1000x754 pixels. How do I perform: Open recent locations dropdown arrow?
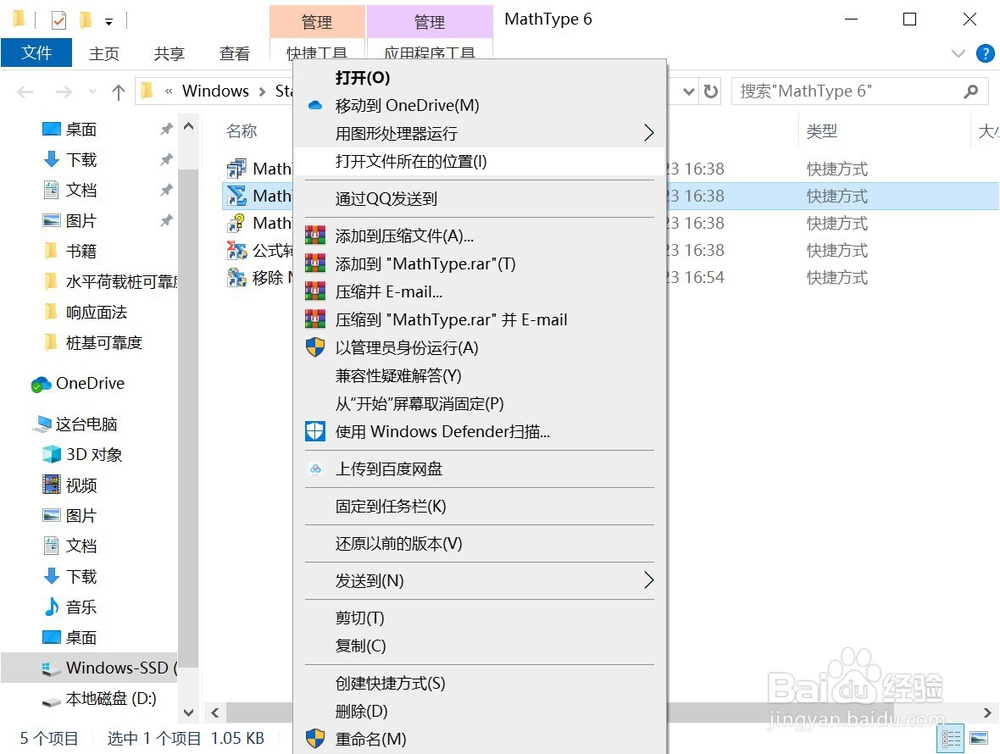tap(92, 92)
